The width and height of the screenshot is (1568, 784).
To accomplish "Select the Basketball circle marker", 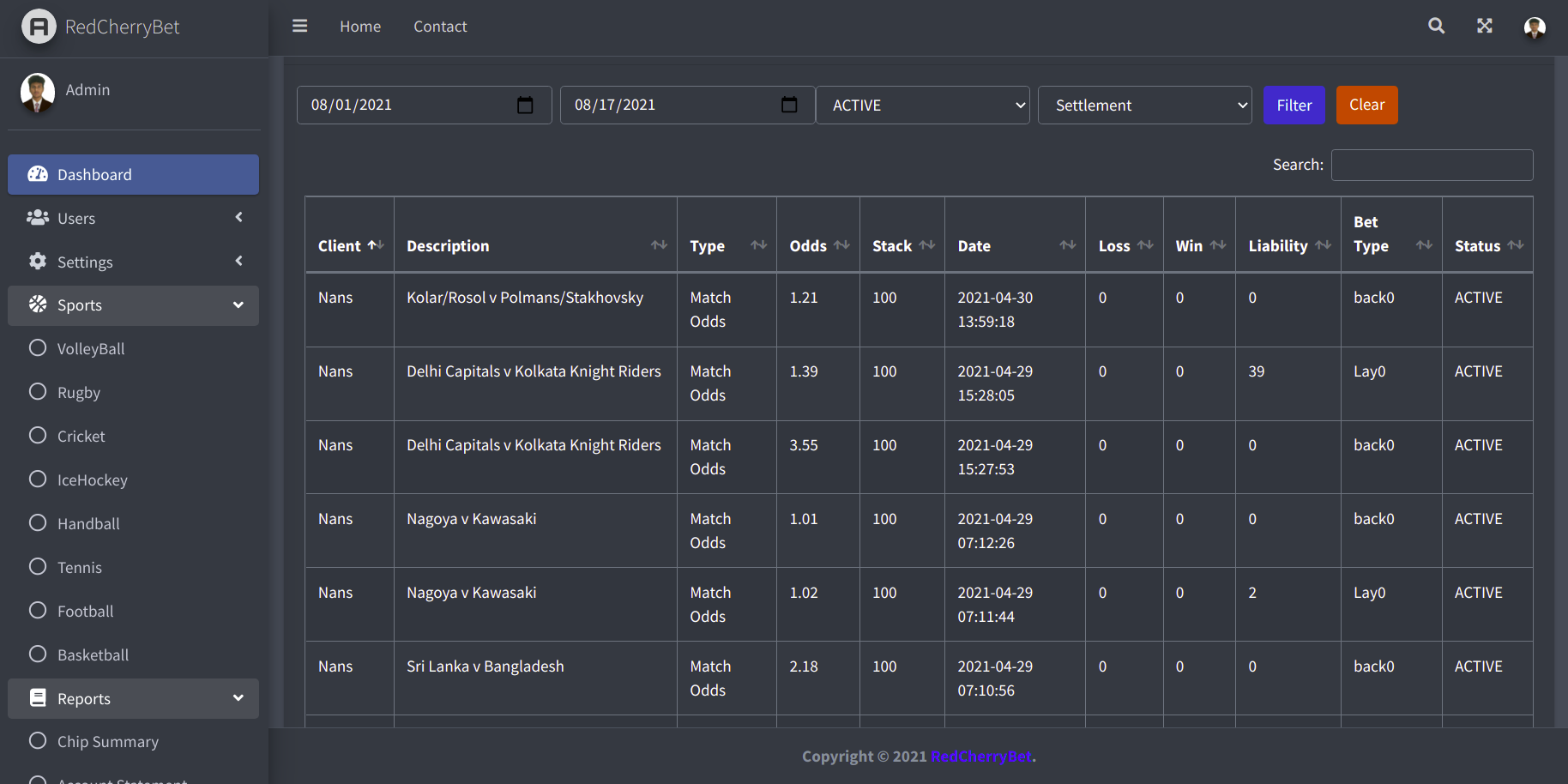I will pyautogui.click(x=38, y=654).
